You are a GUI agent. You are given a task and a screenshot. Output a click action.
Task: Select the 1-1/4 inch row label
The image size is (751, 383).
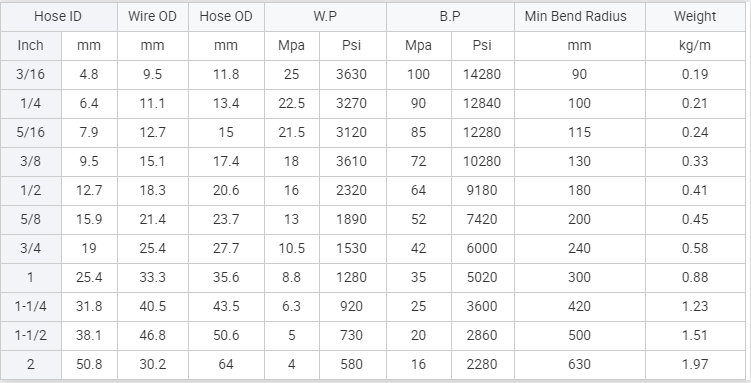[31, 306]
